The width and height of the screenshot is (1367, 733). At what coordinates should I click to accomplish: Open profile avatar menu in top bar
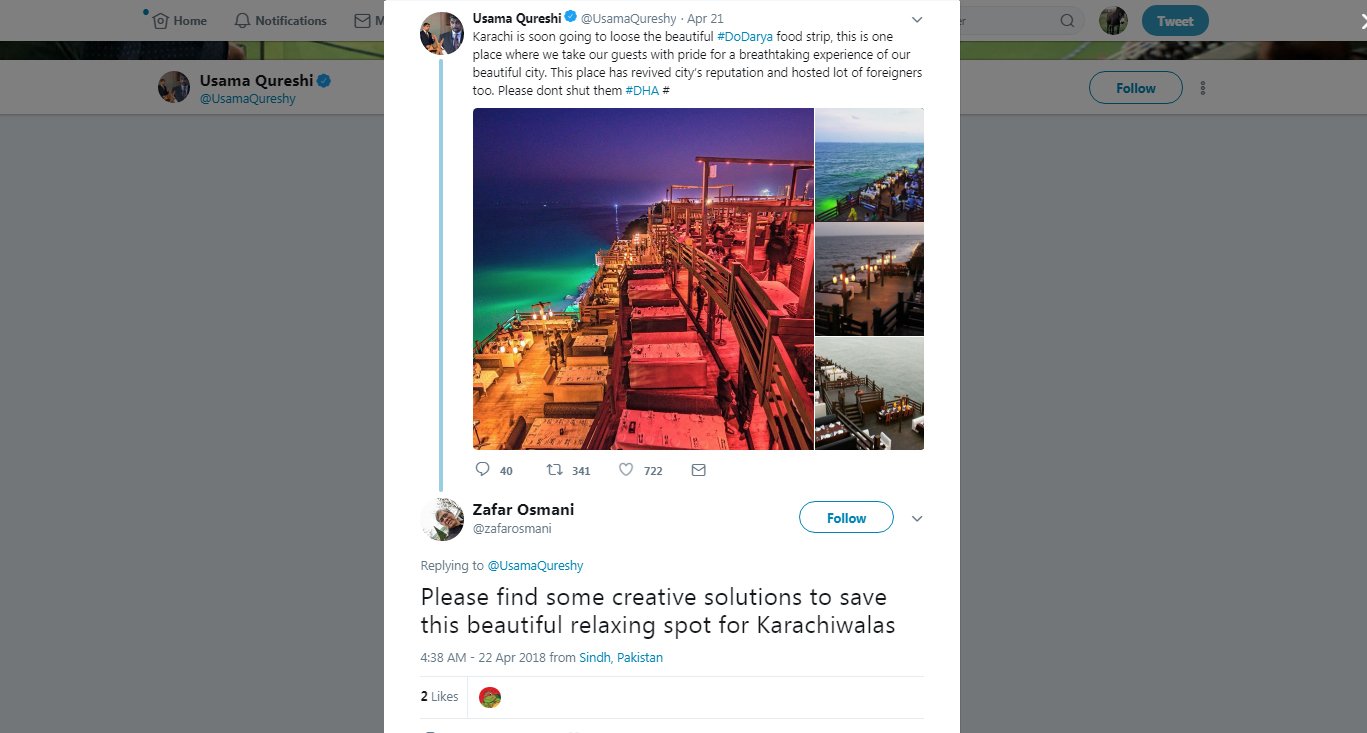tap(1113, 21)
